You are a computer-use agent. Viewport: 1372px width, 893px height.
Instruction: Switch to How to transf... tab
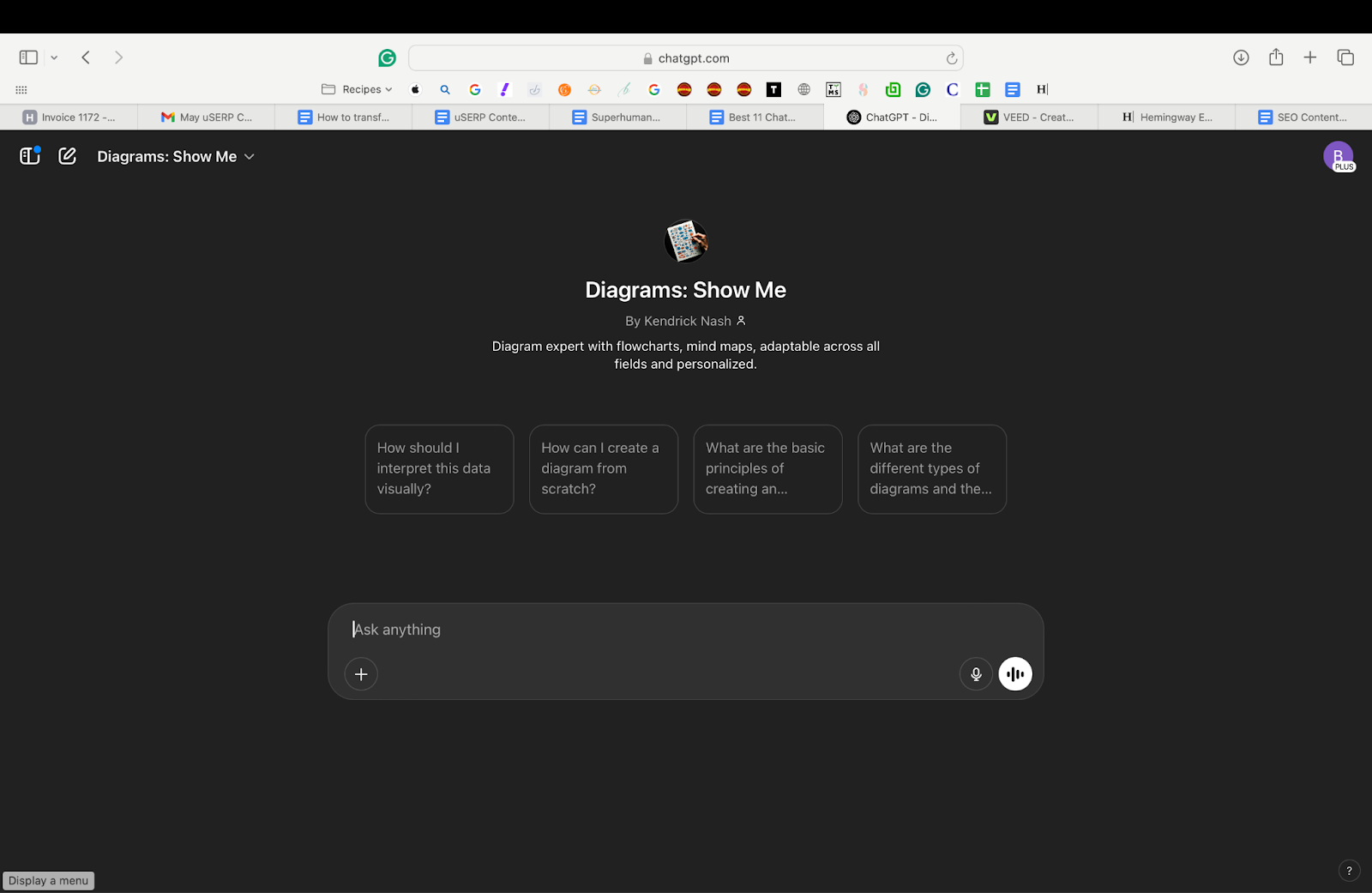click(x=343, y=118)
